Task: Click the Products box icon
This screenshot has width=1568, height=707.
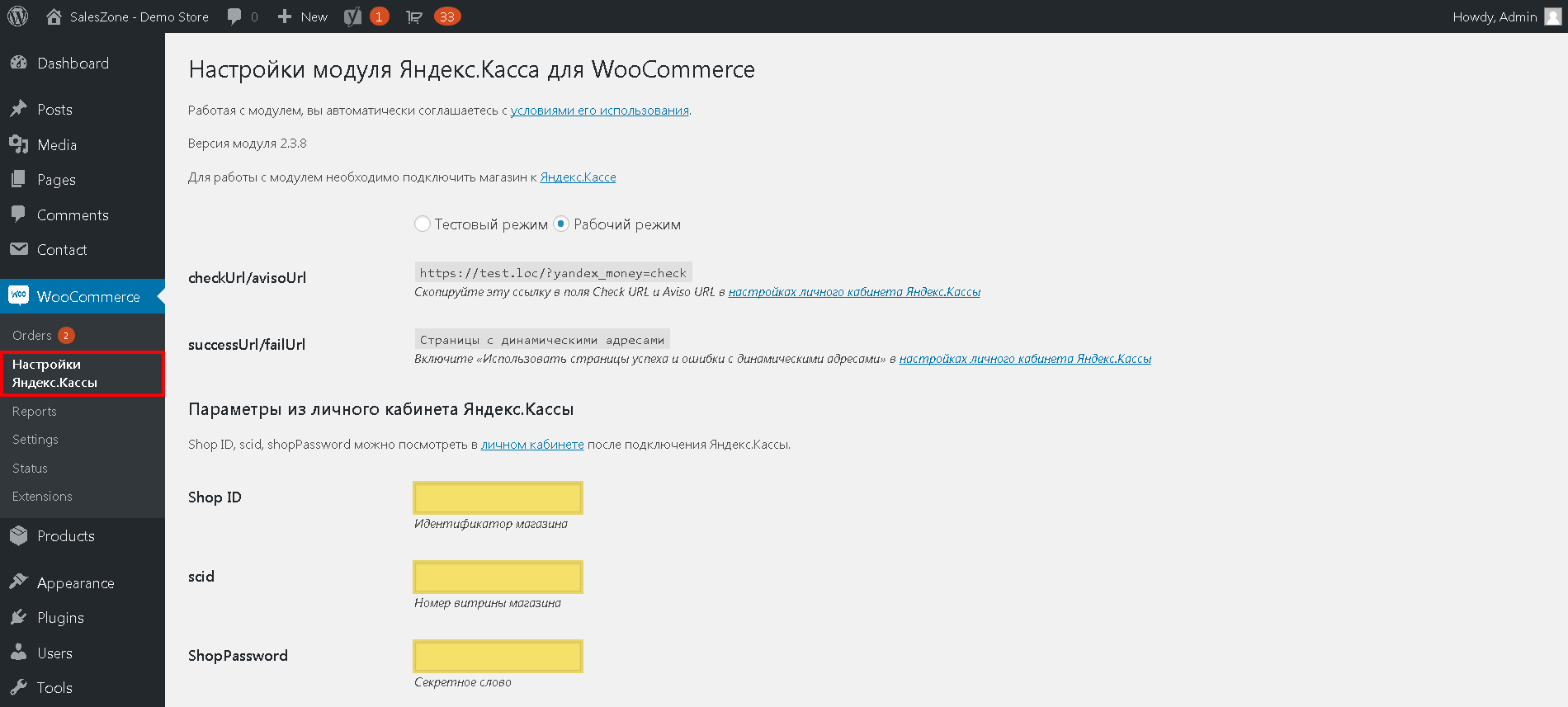Action: [x=18, y=536]
